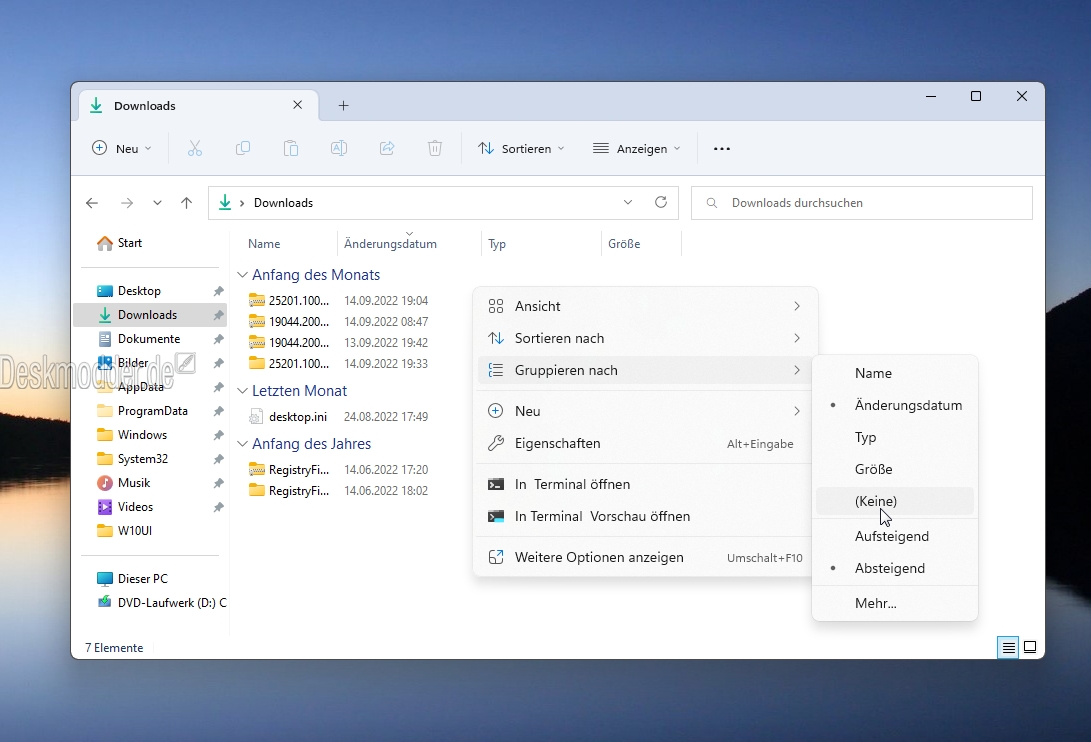Screen dimensions: 1091x742
Task: Open the Sortieren nach submenu
Action: [x=645, y=338]
